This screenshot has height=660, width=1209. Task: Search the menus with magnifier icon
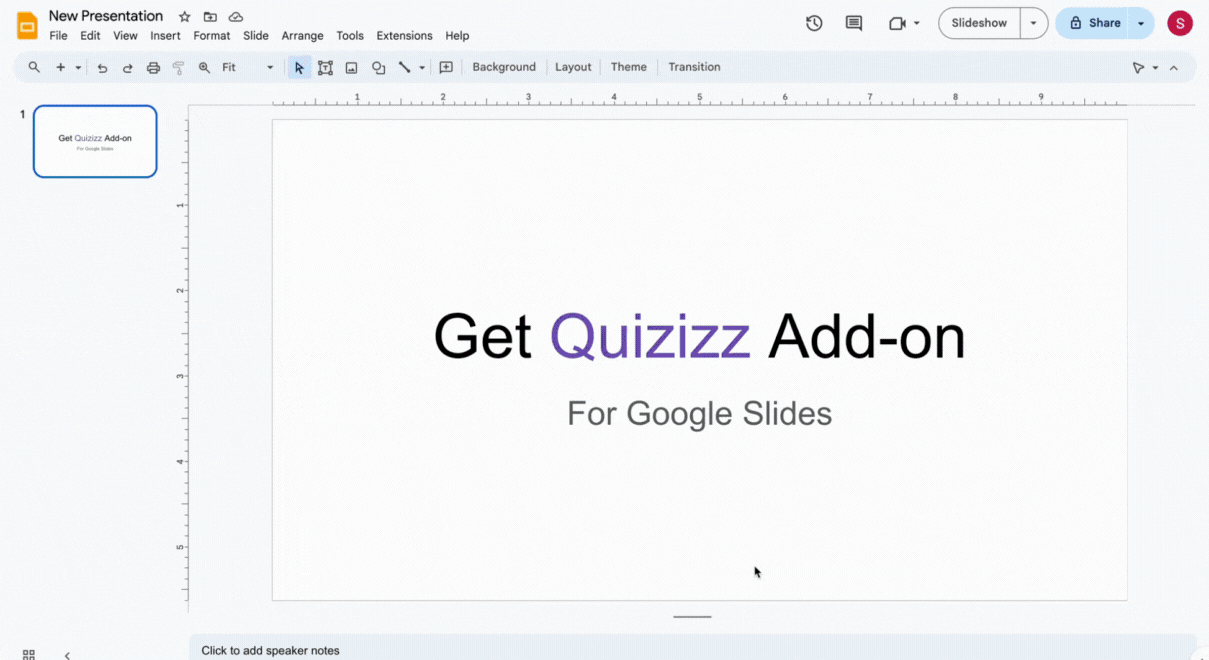[x=34, y=67]
